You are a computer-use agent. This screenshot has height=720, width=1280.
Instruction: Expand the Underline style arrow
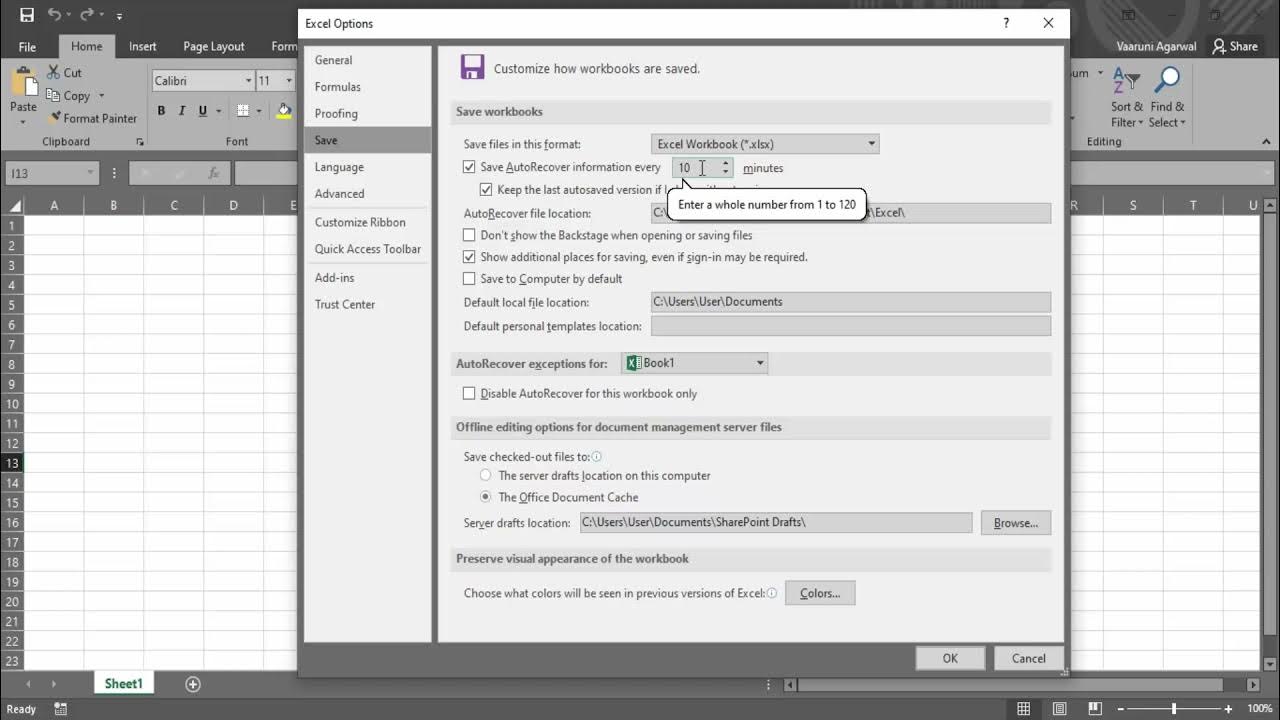218,111
